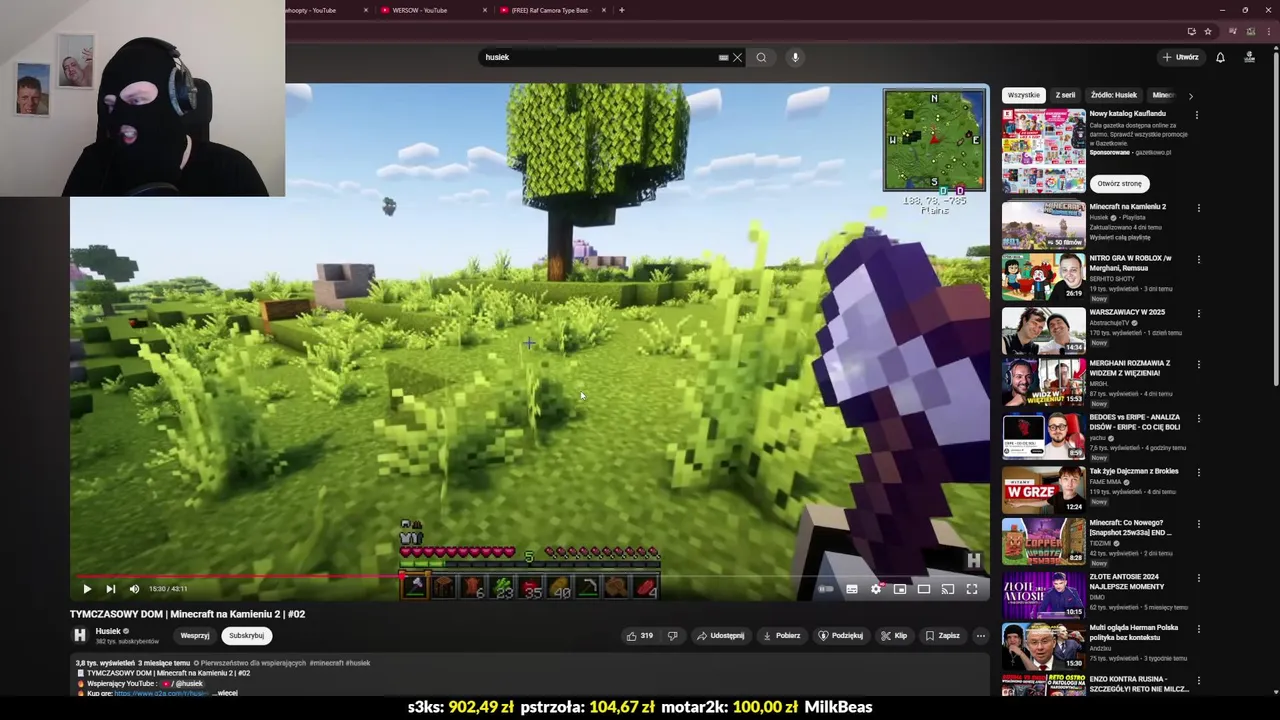Open options for BEDOES vs ERIPE video
The height and width of the screenshot is (720, 1280).
click(1198, 419)
